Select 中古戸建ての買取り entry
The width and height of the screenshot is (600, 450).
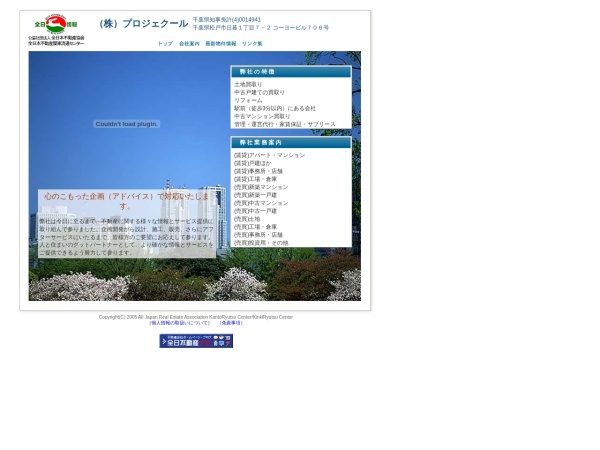[x=259, y=92]
